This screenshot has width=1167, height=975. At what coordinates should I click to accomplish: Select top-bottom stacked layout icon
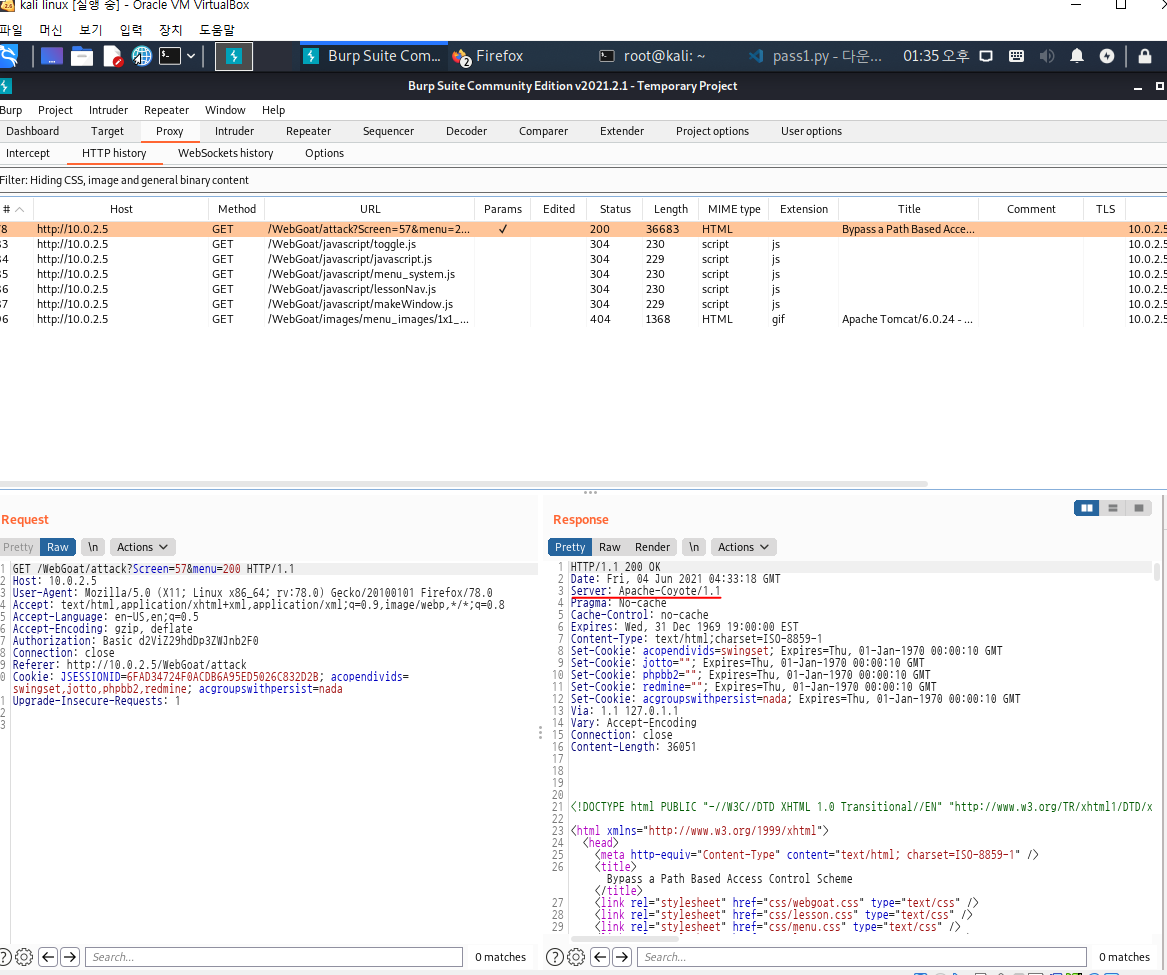tap(1113, 508)
